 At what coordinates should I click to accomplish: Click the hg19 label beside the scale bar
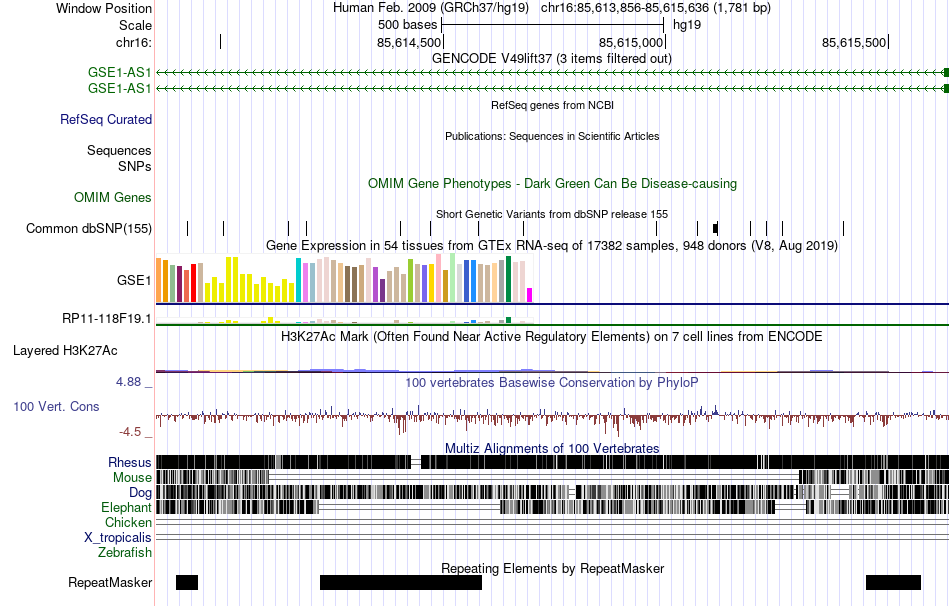point(687,25)
